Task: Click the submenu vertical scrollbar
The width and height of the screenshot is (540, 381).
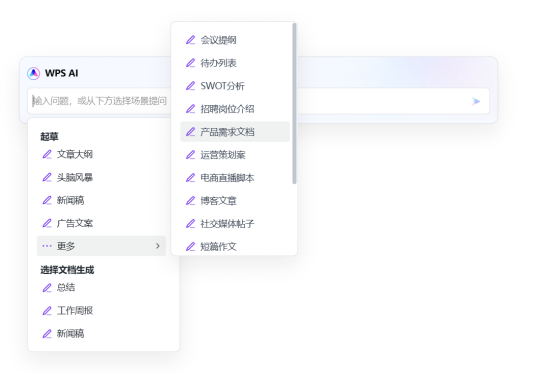Action: (x=294, y=103)
